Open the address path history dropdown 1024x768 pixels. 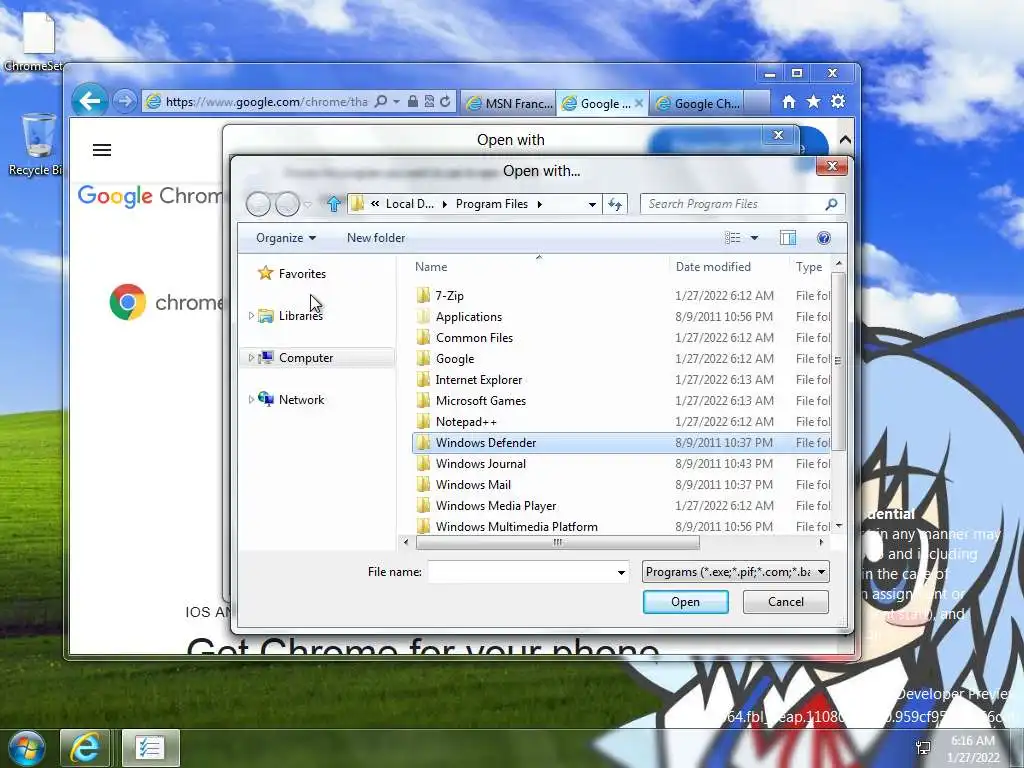pos(592,204)
